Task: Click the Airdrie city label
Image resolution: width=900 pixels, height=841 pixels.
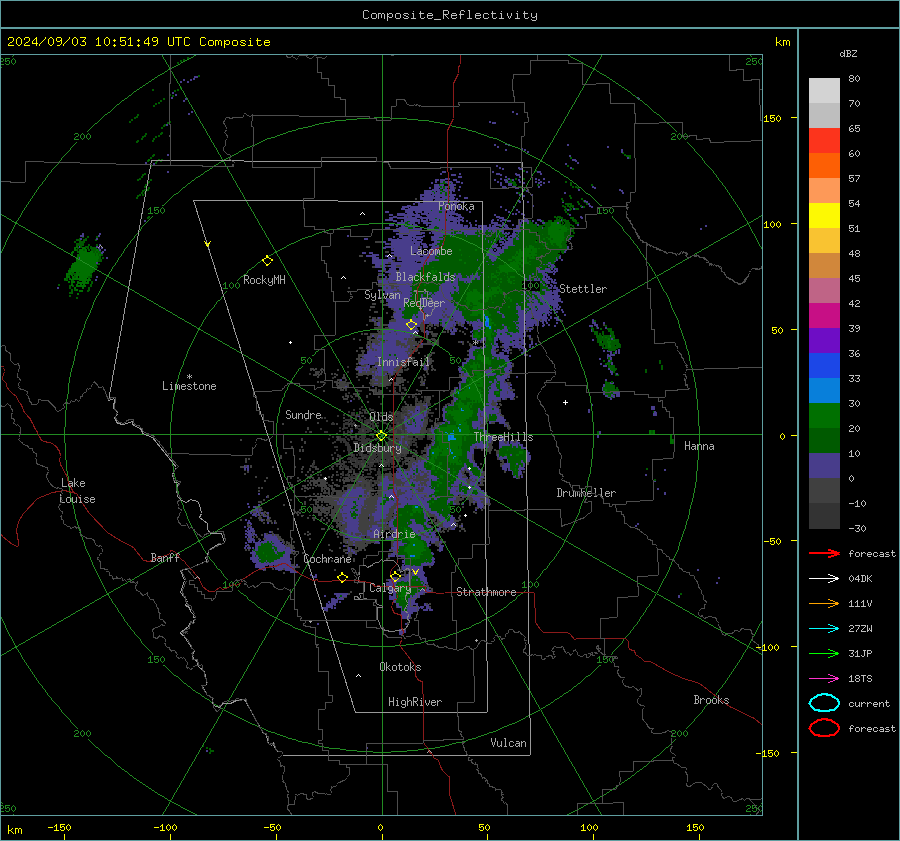Action: pos(394,534)
